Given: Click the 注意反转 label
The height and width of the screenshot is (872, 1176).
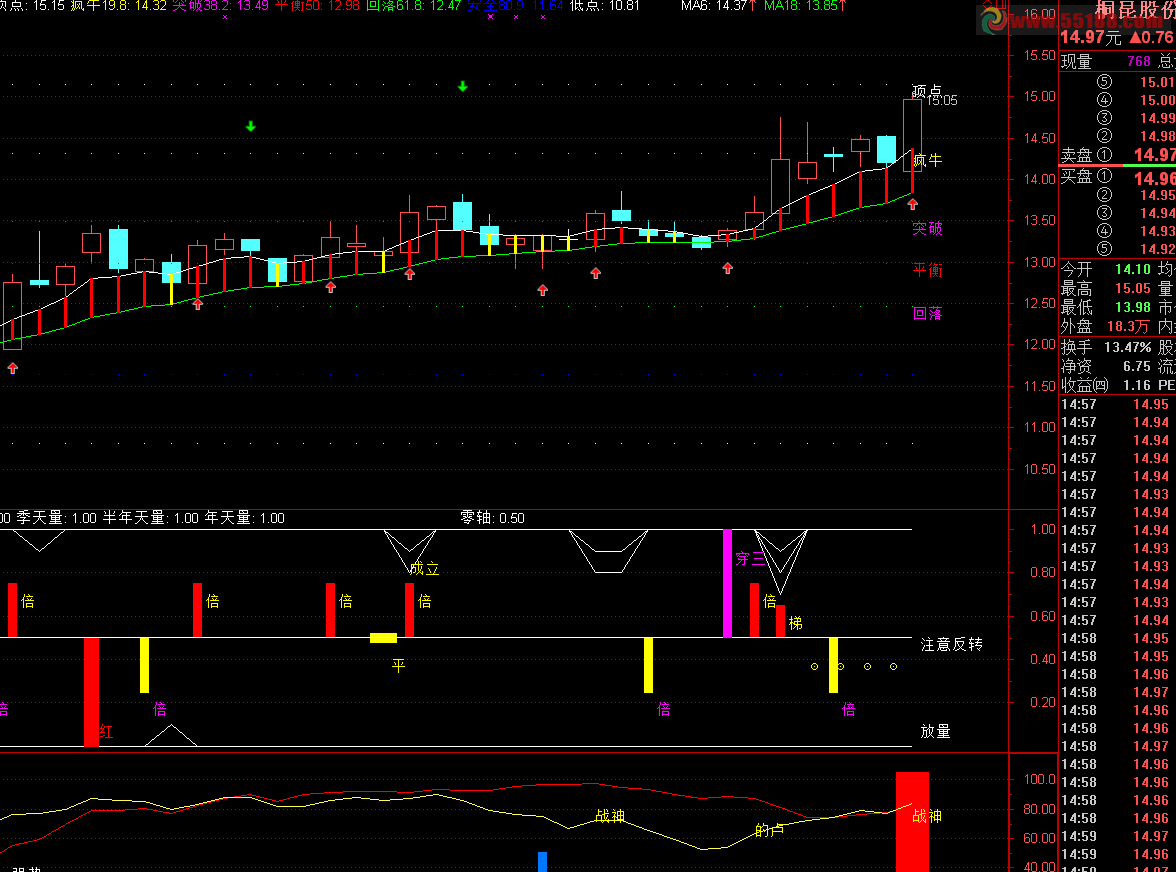Looking at the screenshot, I should (952, 645).
